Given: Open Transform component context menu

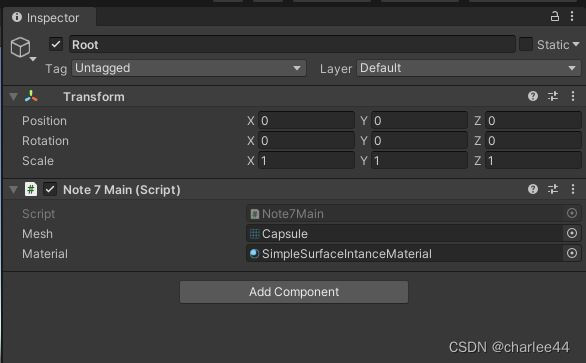Looking at the screenshot, I should (573, 96).
